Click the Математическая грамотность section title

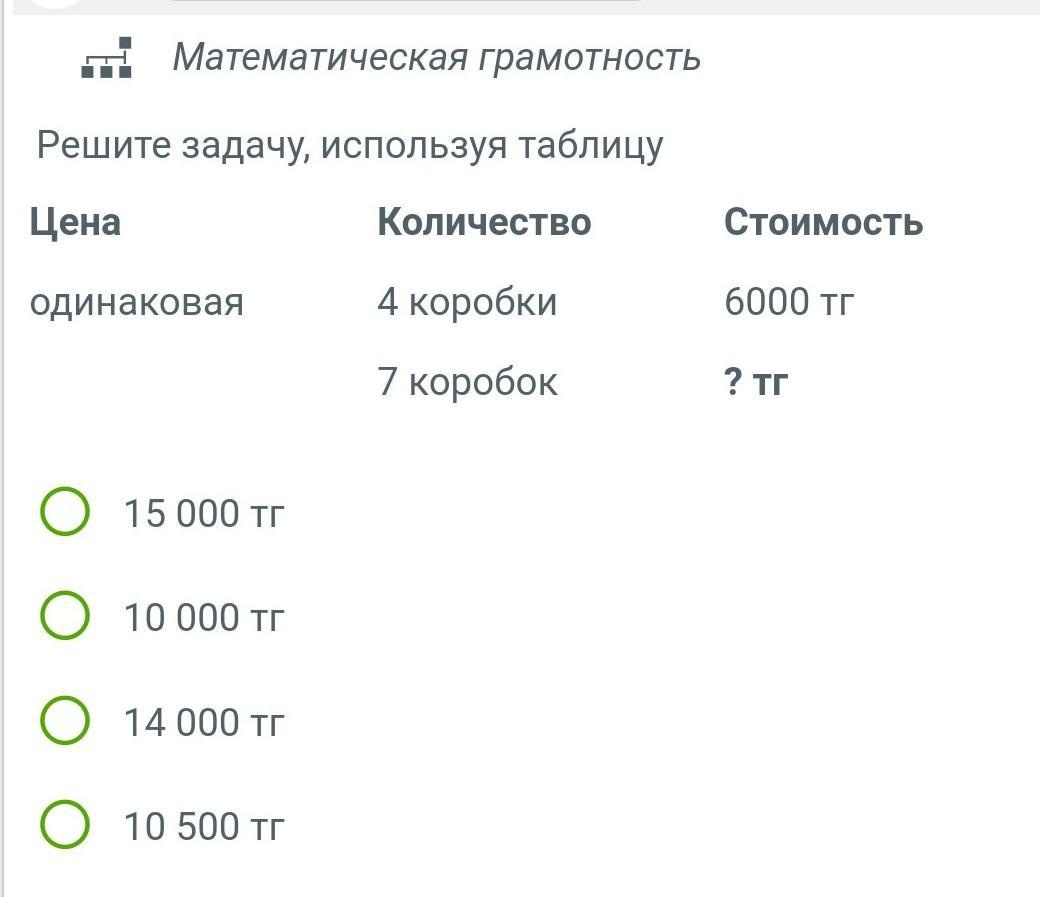[436, 58]
